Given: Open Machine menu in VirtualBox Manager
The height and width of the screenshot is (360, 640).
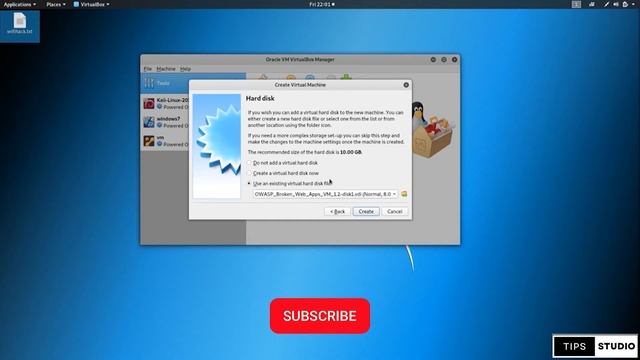Looking at the screenshot, I should [x=166, y=69].
